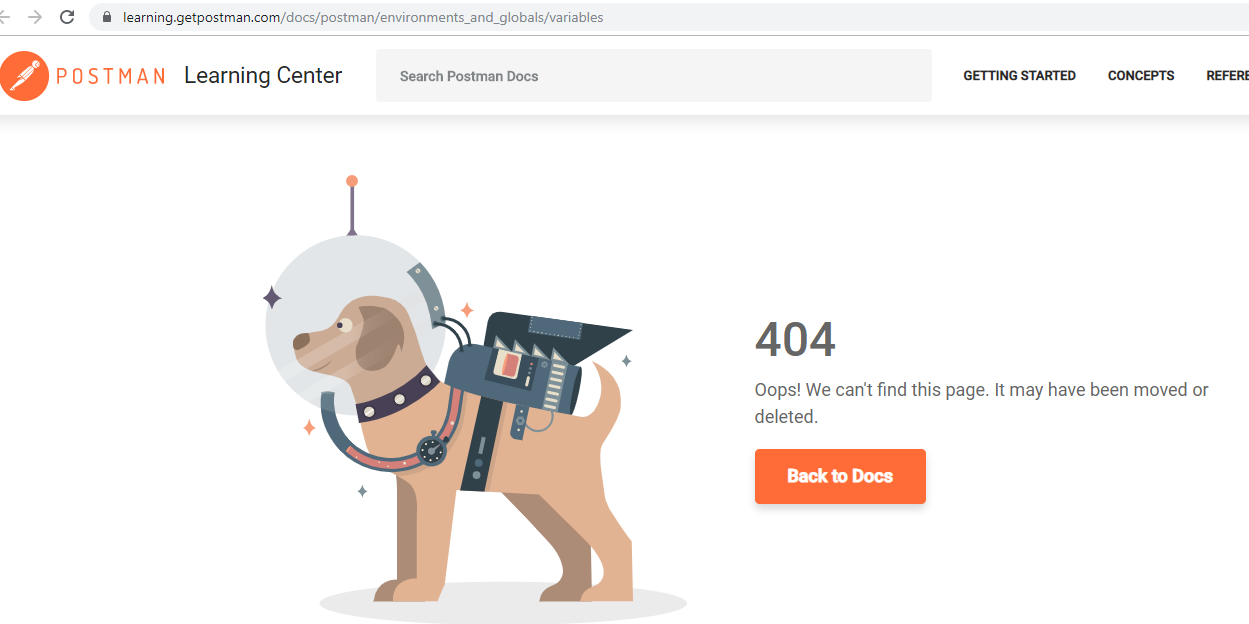Click the Oops can't find this page message
The width and height of the screenshot is (1249, 624).
(981, 403)
